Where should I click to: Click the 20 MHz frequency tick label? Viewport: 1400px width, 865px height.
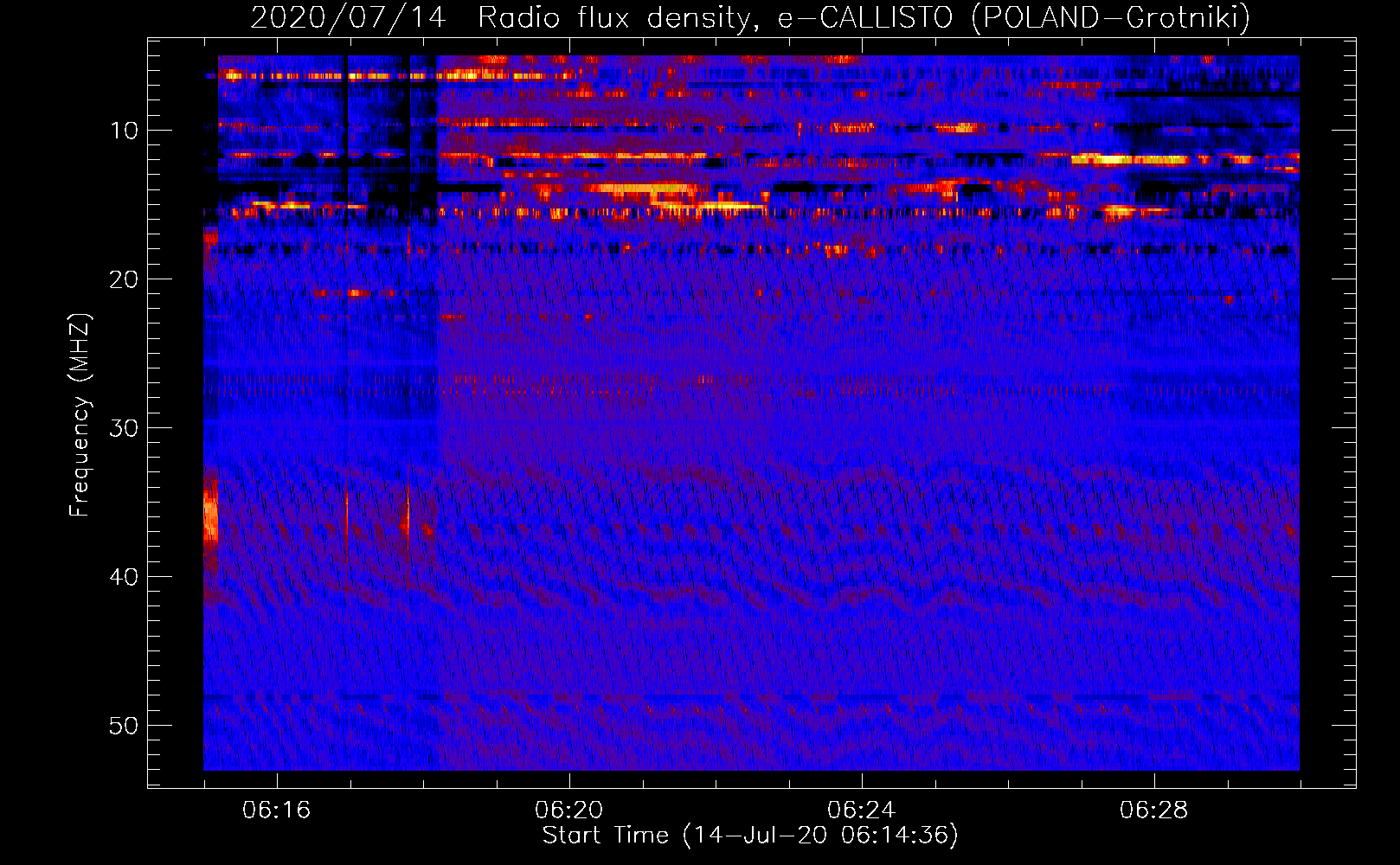[125, 279]
